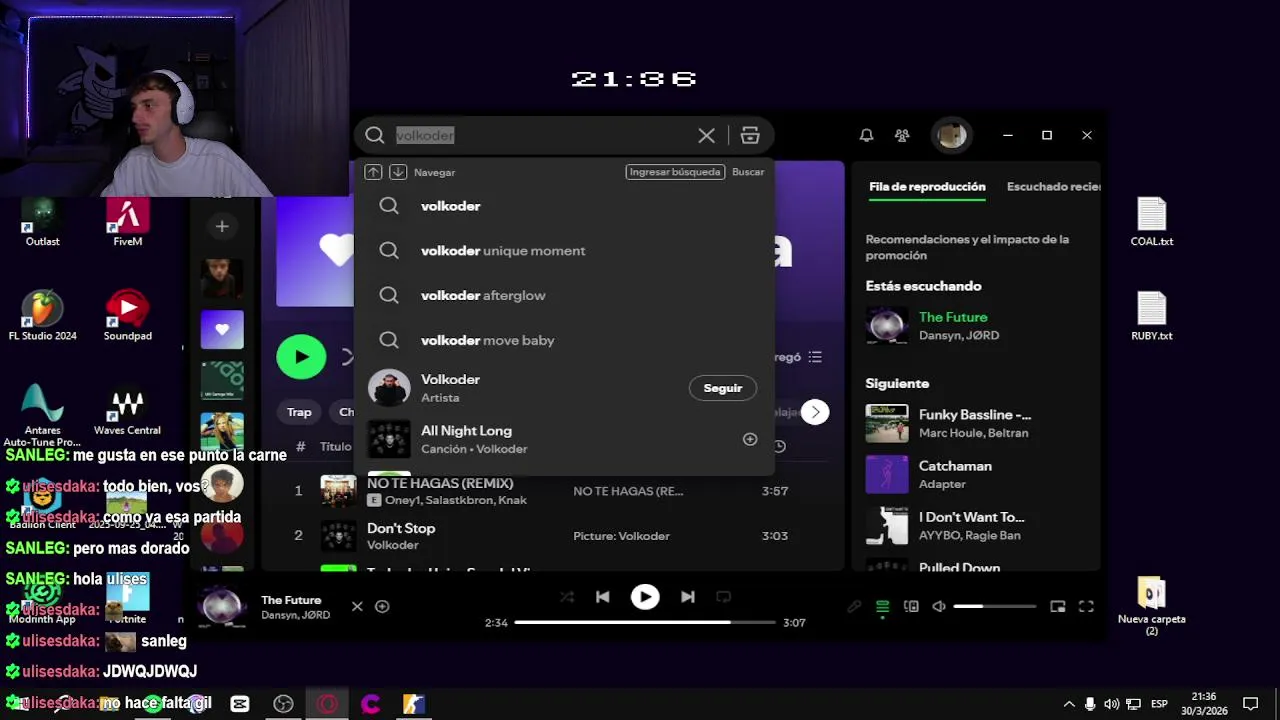Screen dimensions: 1280x720
Task: Open the list view options icon
Action: (x=815, y=357)
